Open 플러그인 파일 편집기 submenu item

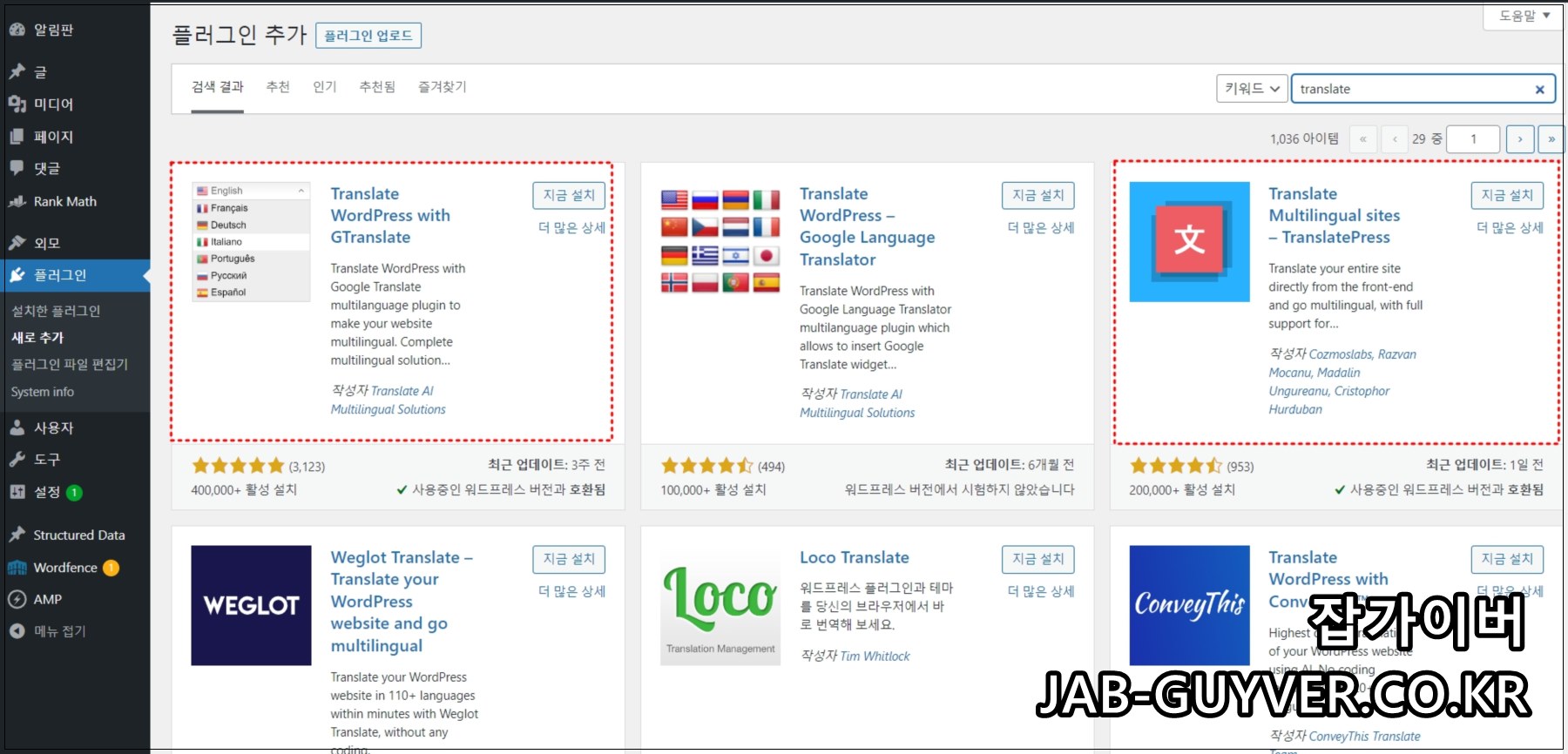point(70,365)
